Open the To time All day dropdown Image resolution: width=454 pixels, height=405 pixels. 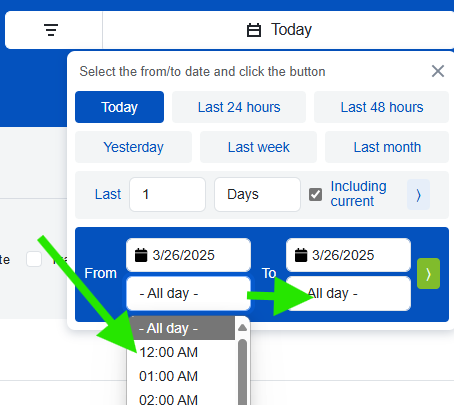click(348, 294)
